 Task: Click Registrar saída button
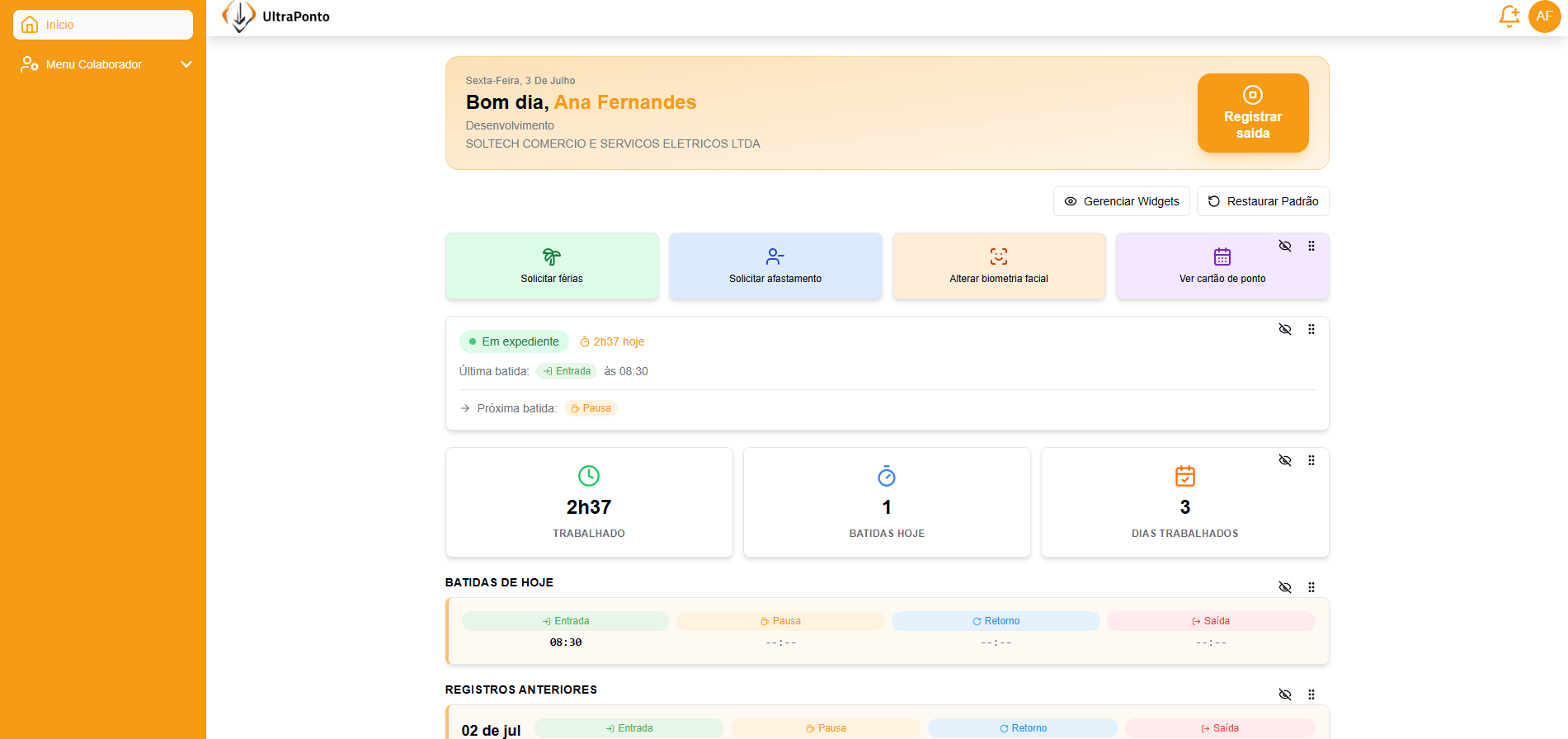[x=1253, y=113]
